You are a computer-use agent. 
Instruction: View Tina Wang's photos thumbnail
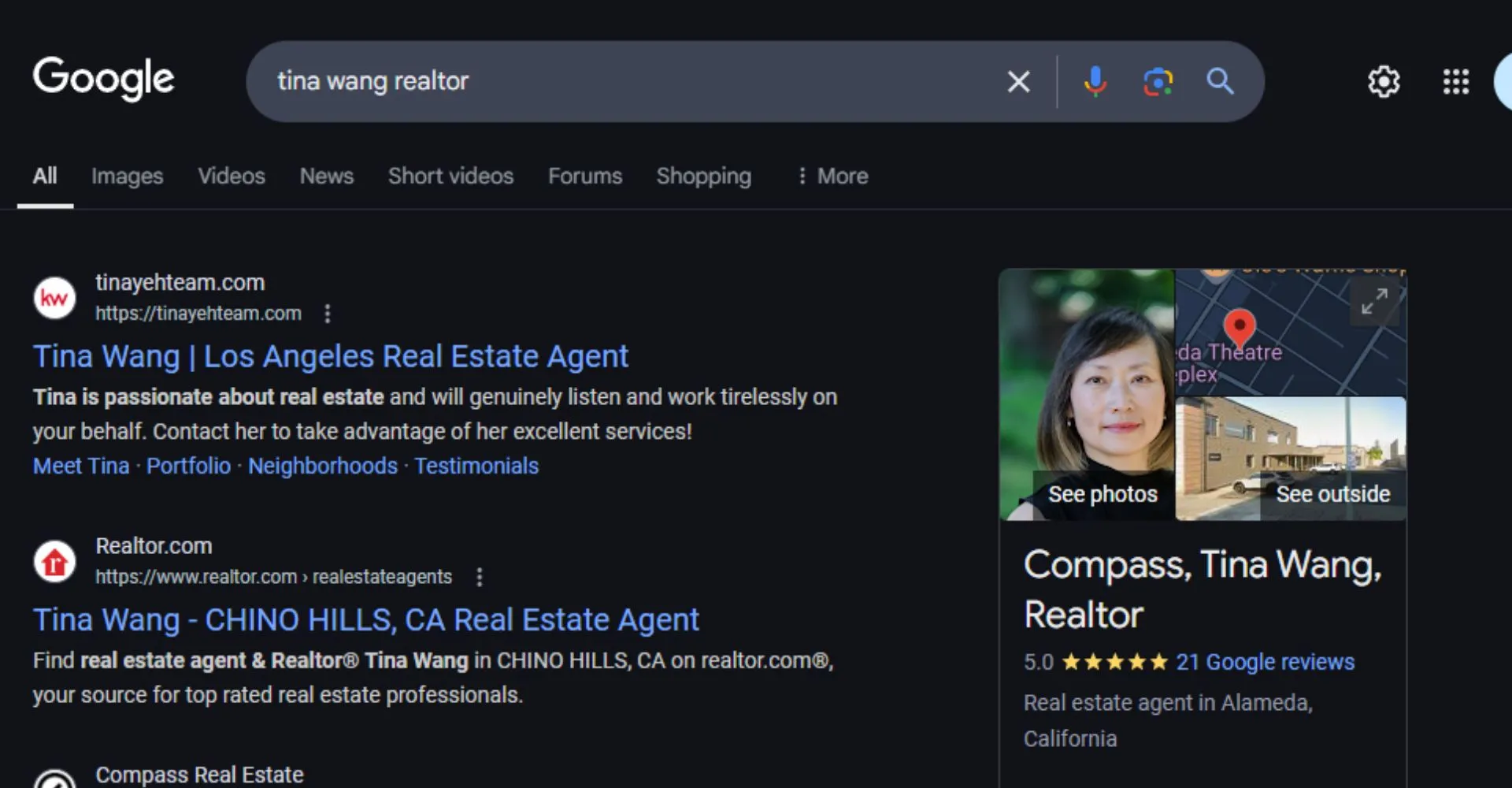(x=1087, y=395)
